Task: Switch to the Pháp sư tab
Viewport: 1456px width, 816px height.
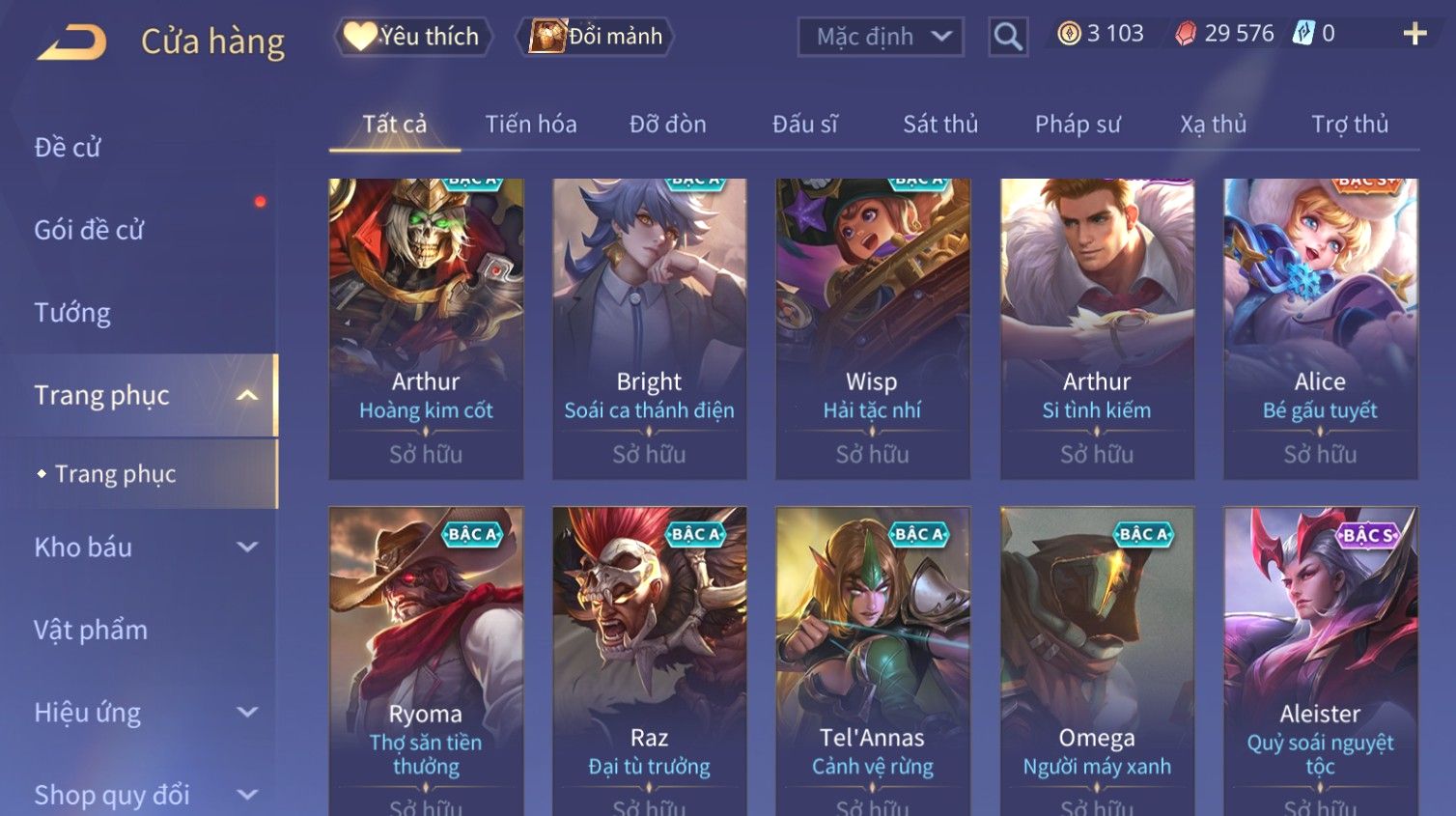Action: pos(1078,124)
